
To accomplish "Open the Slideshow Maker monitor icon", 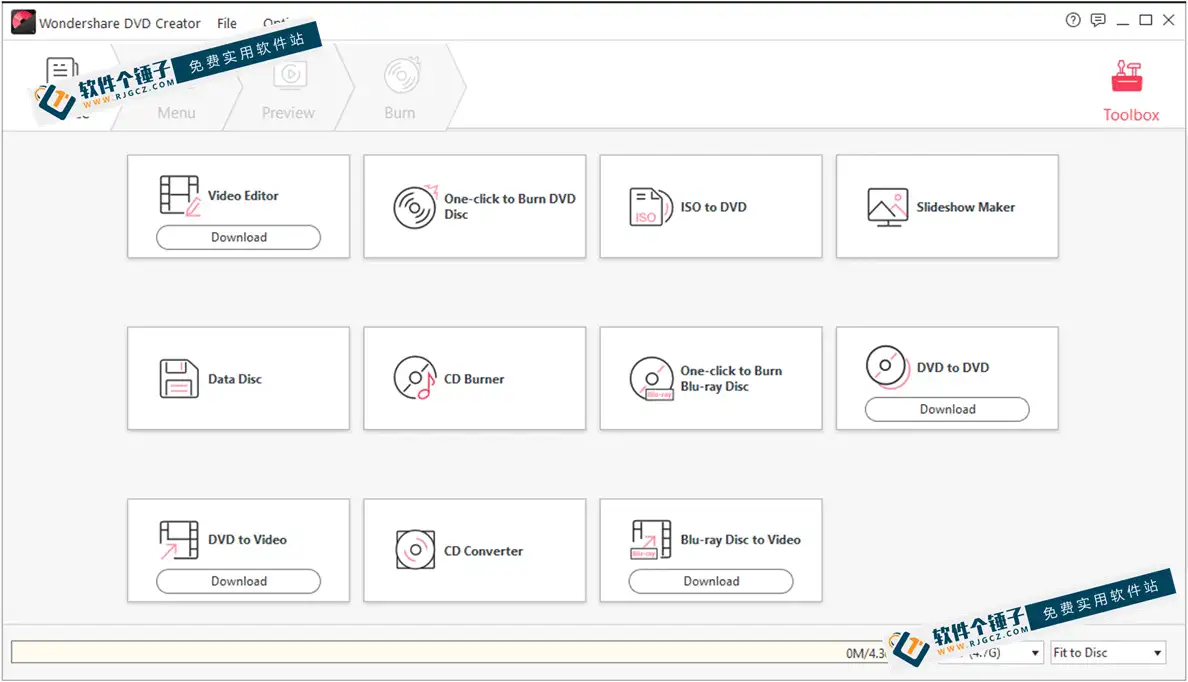I will pyautogui.click(x=887, y=207).
